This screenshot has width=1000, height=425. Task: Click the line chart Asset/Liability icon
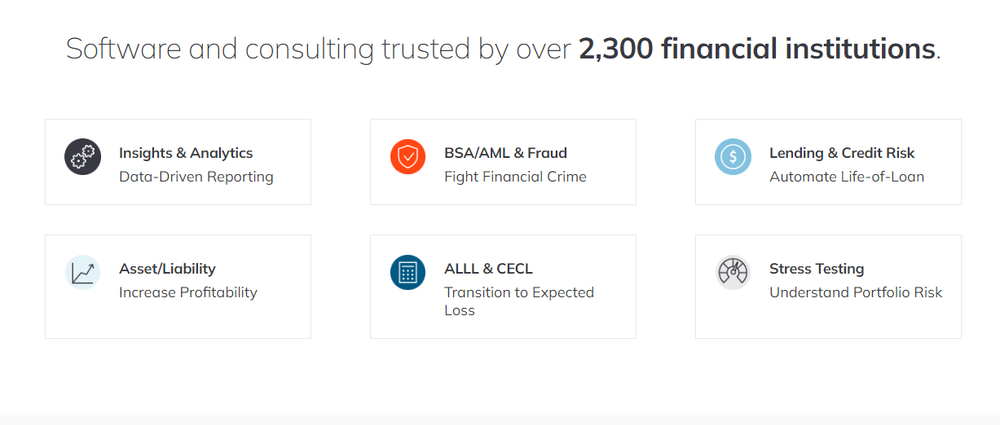coord(83,272)
